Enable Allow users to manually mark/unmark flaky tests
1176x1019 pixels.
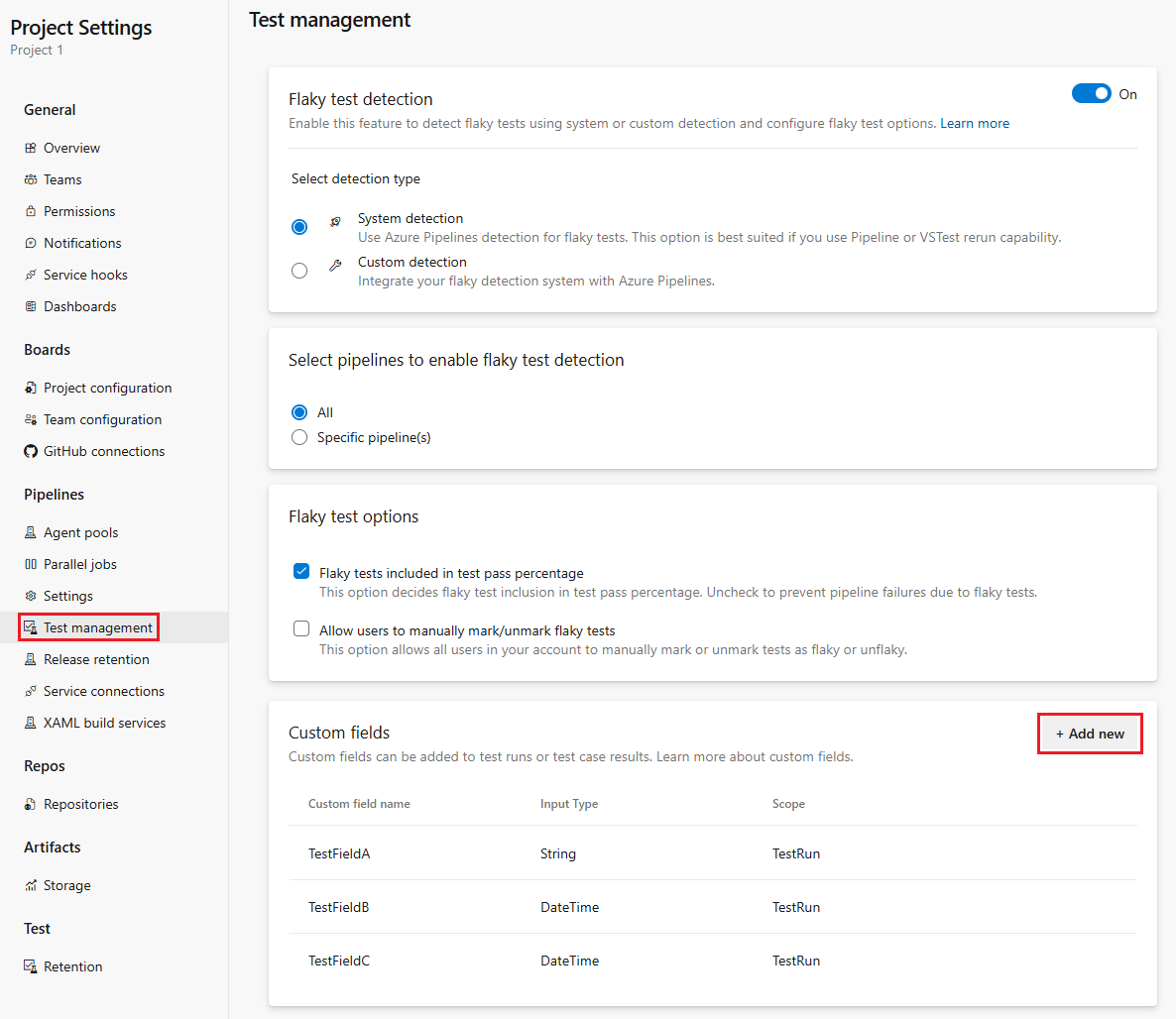pyautogui.click(x=301, y=628)
